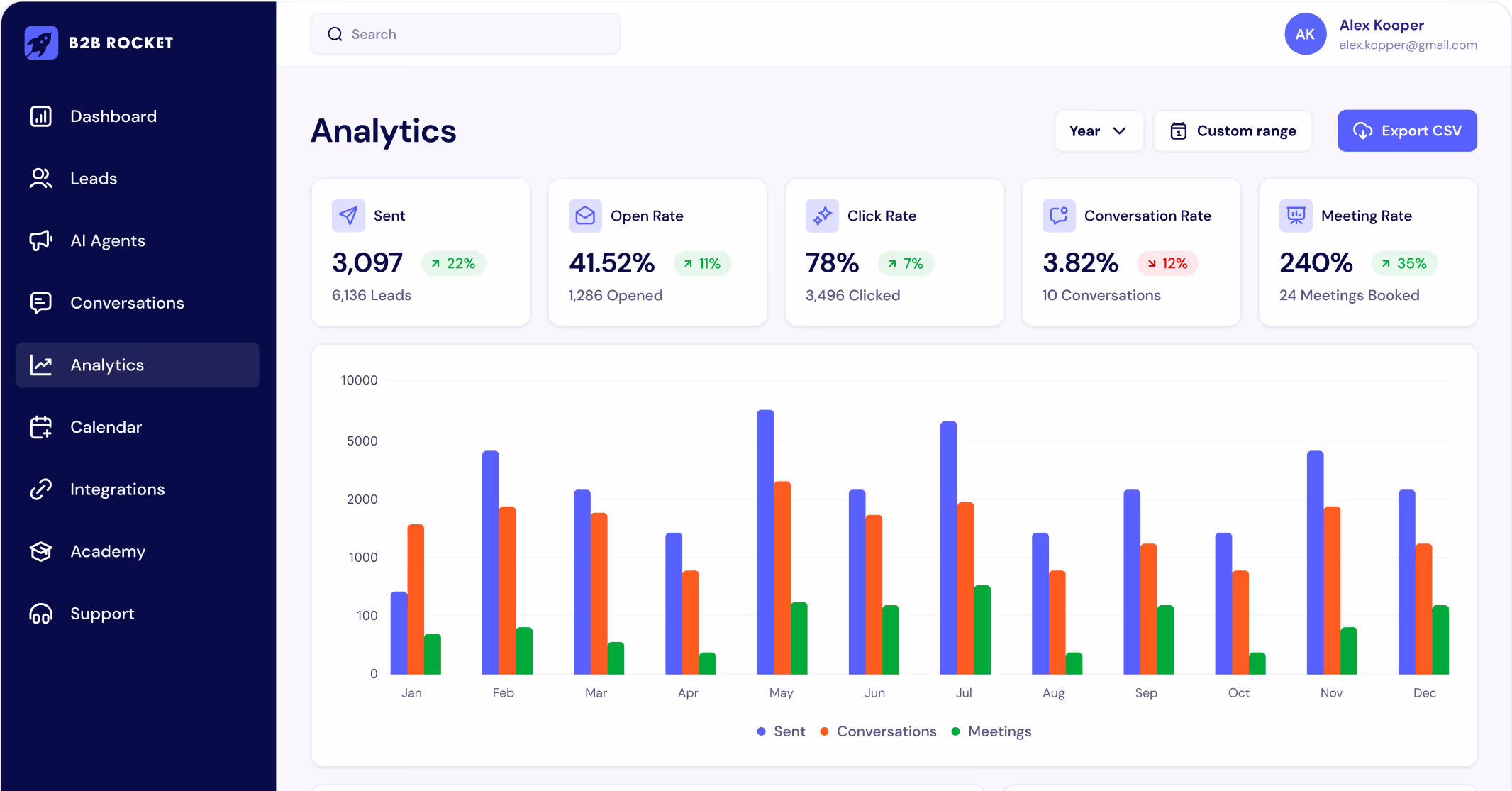This screenshot has width=1512, height=791.
Task: Click the Leads people icon
Action: point(41,179)
